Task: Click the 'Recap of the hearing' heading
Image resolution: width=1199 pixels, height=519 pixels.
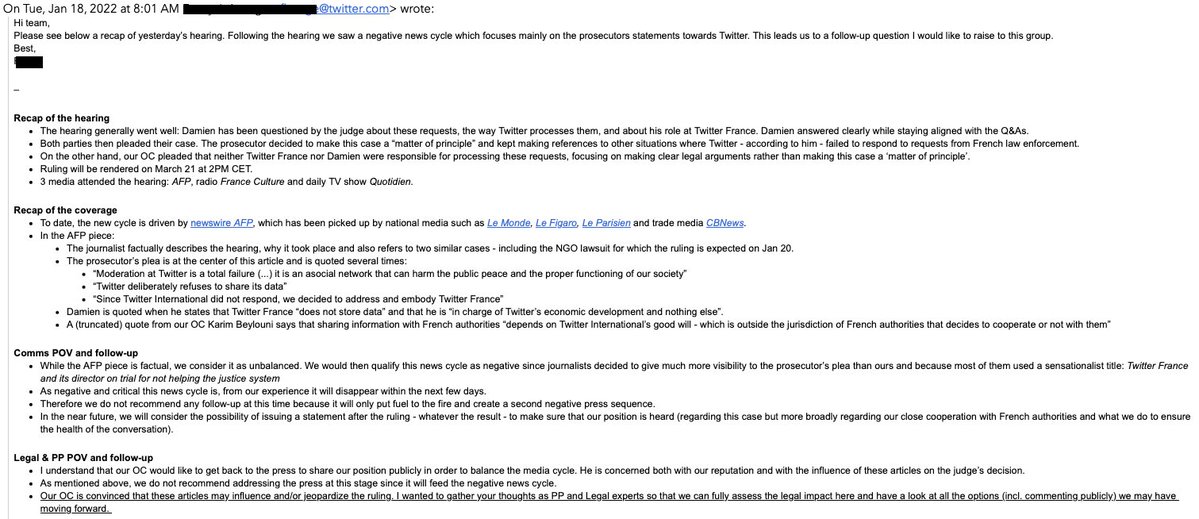Action: 62,119
